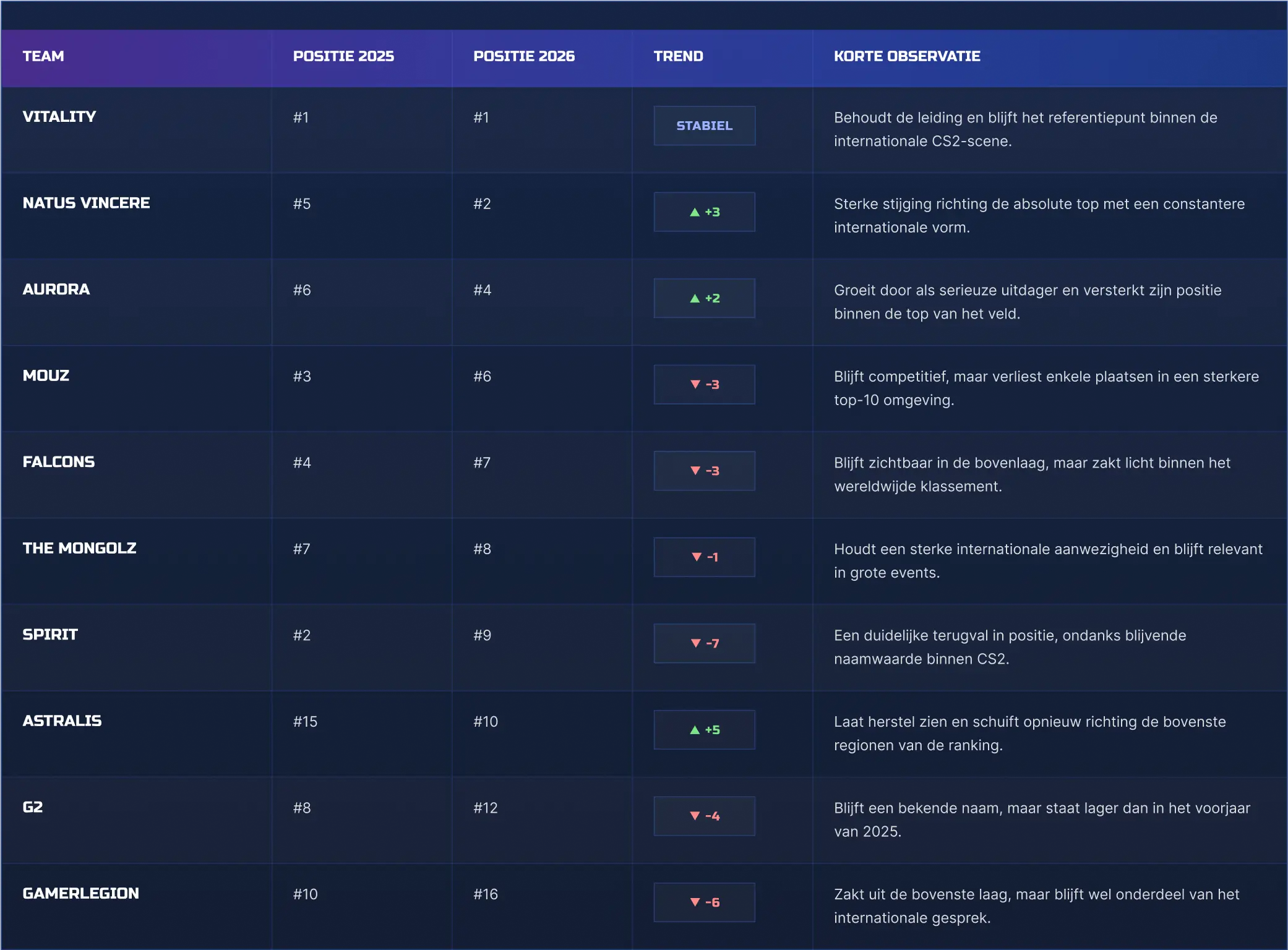Click the green +3 trend badge
The image size is (1288, 950).
704,212
